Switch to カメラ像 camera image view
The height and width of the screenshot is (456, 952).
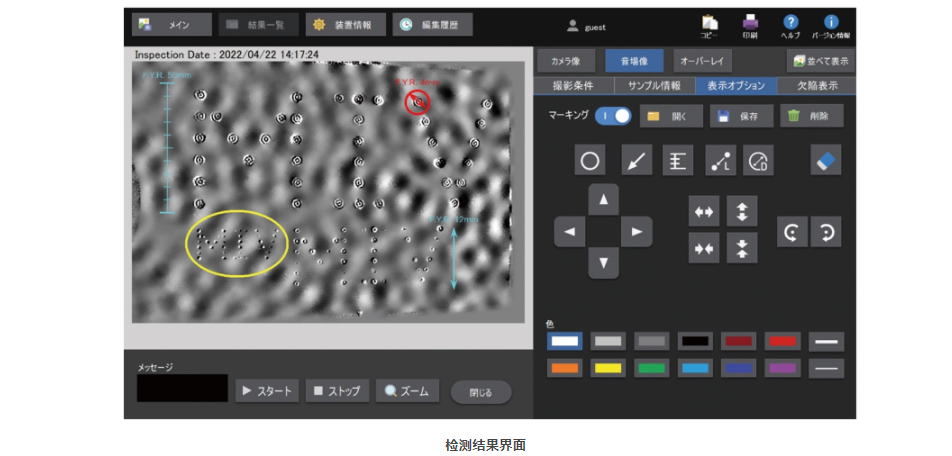point(567,61)
